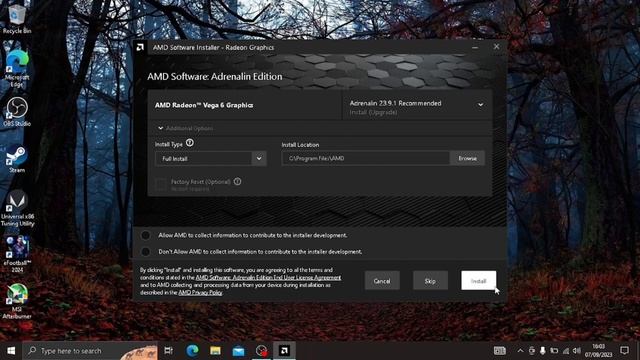Open the clock and date in the taskbar
640x360 pixels.
pos(598,351)
